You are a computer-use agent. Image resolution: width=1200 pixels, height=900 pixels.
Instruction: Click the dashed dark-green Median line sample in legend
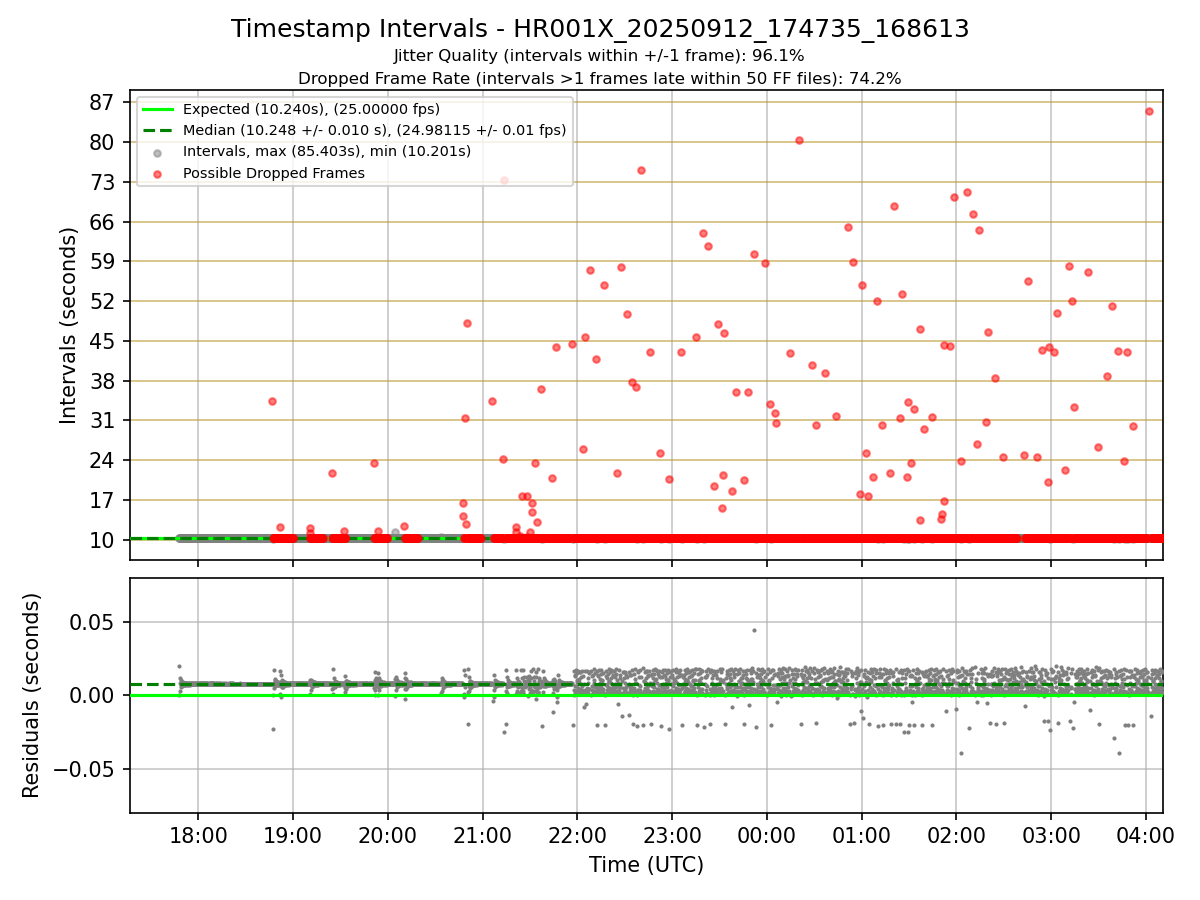[158, 130]
